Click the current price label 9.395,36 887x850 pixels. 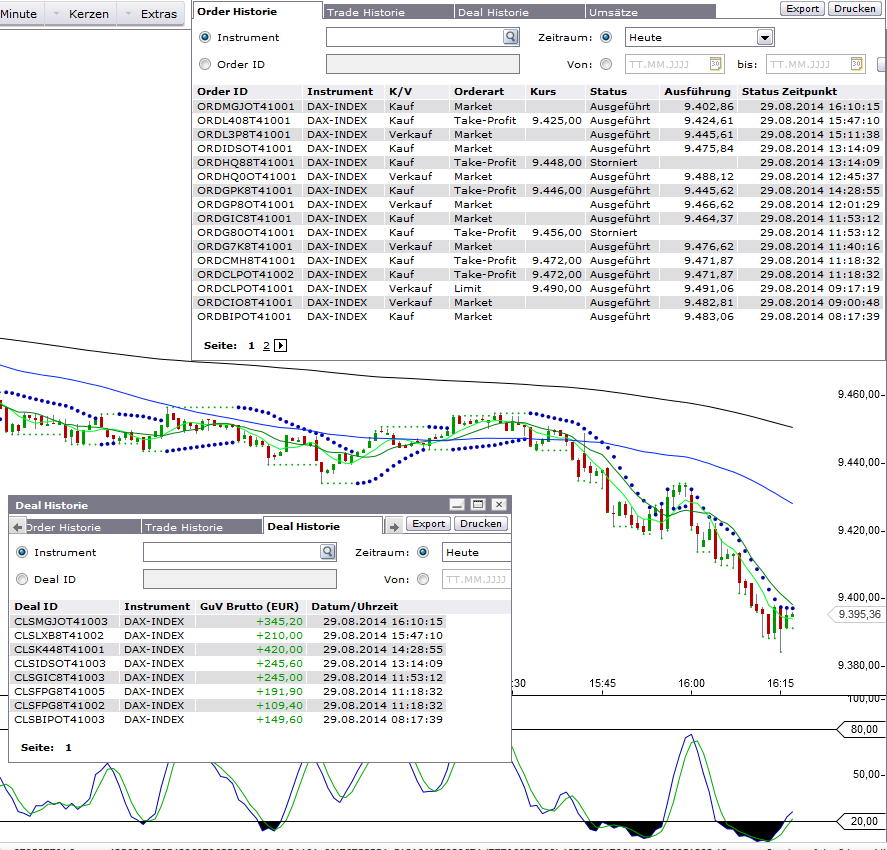[859, 614]
